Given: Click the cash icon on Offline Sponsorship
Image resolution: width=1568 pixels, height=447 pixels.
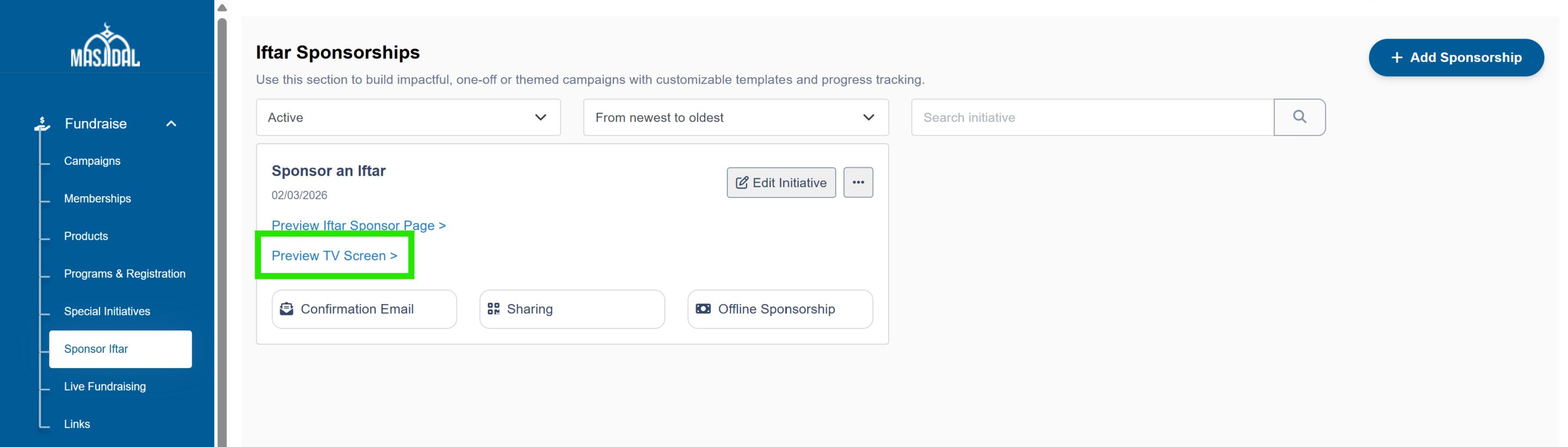Looking at the screenshot, I should click(703, 309).
